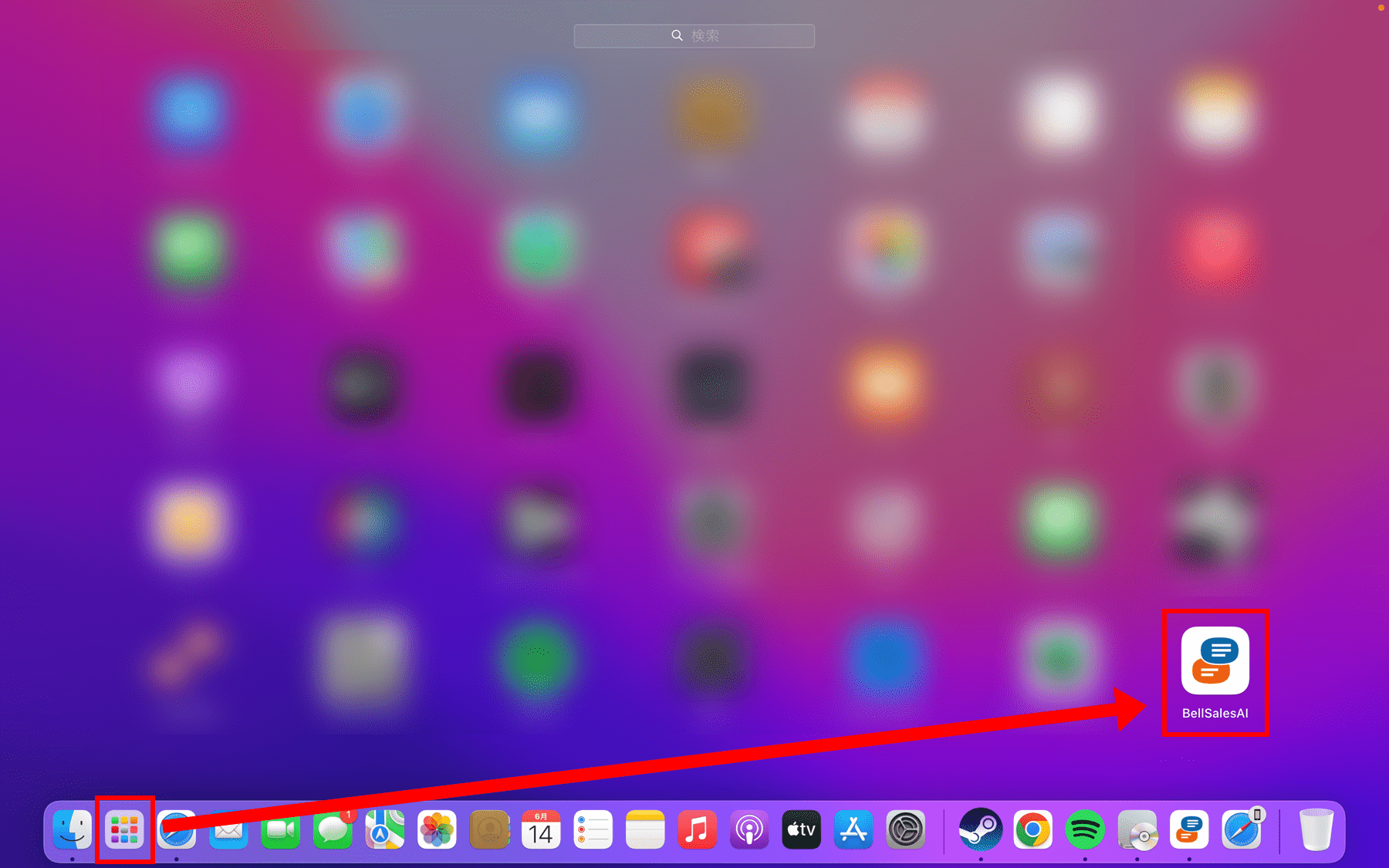Open the BellSalesAI app in Launchpad
Viewport: 1389px width, 868px height.
click(x=1215, y=662)
